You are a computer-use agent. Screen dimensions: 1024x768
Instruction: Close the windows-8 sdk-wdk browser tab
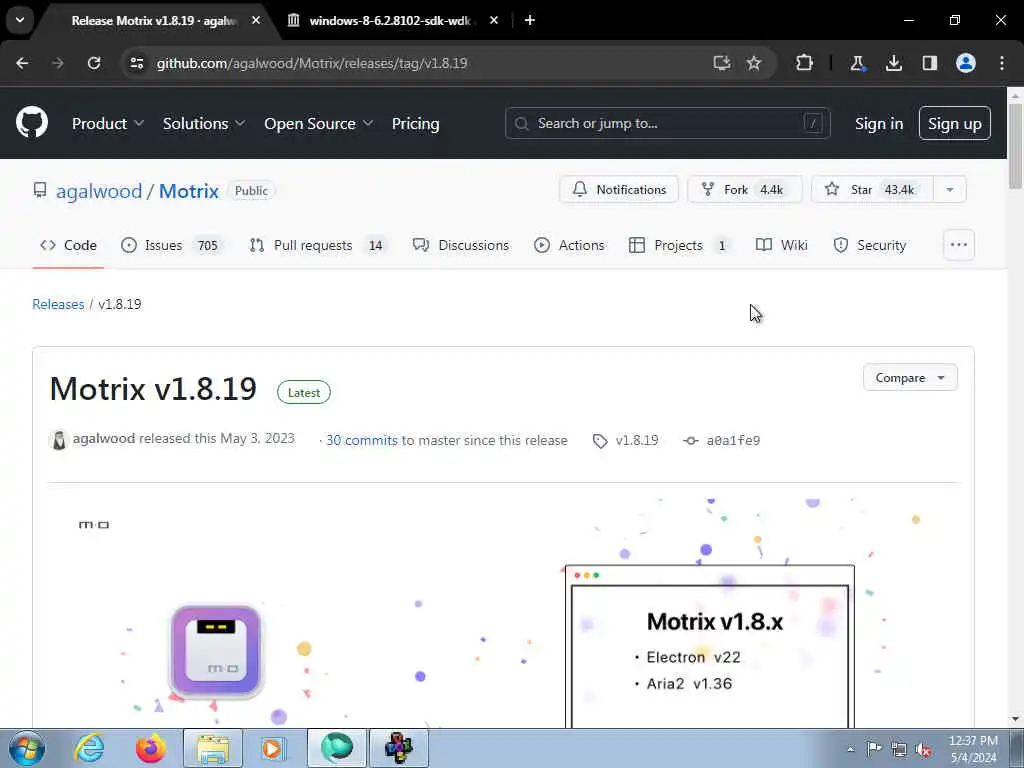pos(494,20)
